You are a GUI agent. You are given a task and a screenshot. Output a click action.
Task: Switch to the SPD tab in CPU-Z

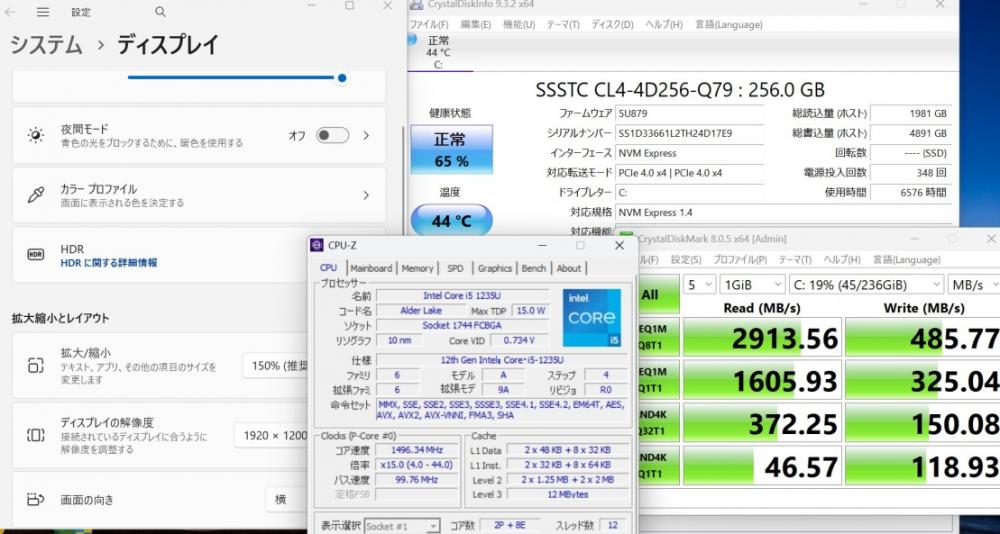pyautogui.click(x=455, y=269)
